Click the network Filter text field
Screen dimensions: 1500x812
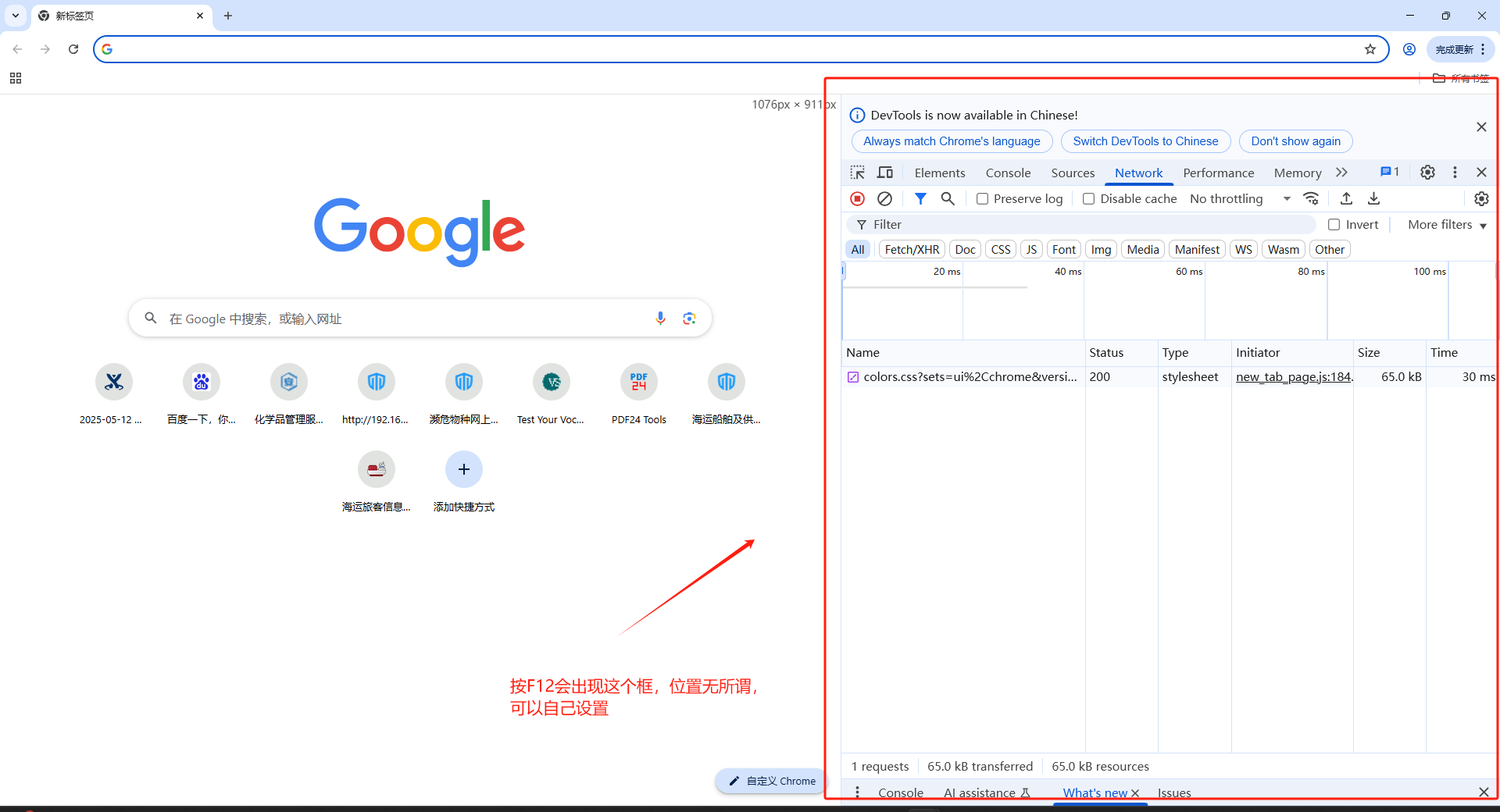pyautogui.click(x=1080, y=225)
